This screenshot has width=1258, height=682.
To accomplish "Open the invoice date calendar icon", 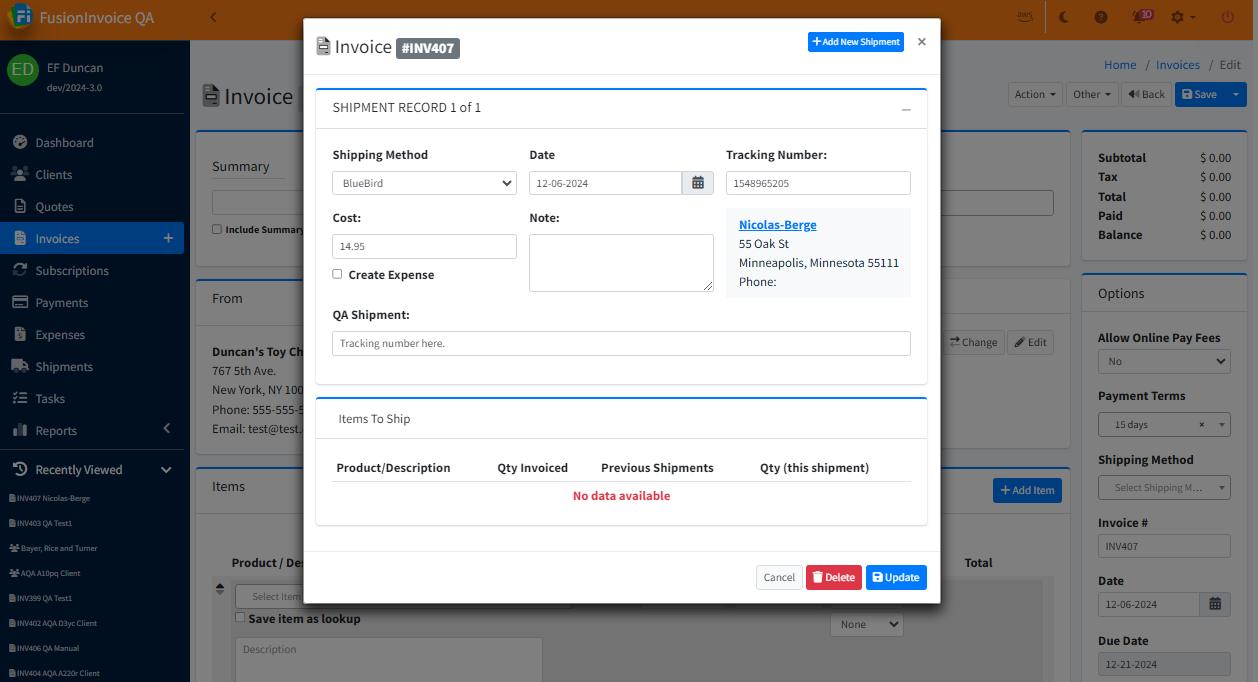I will pos(1215,604).
